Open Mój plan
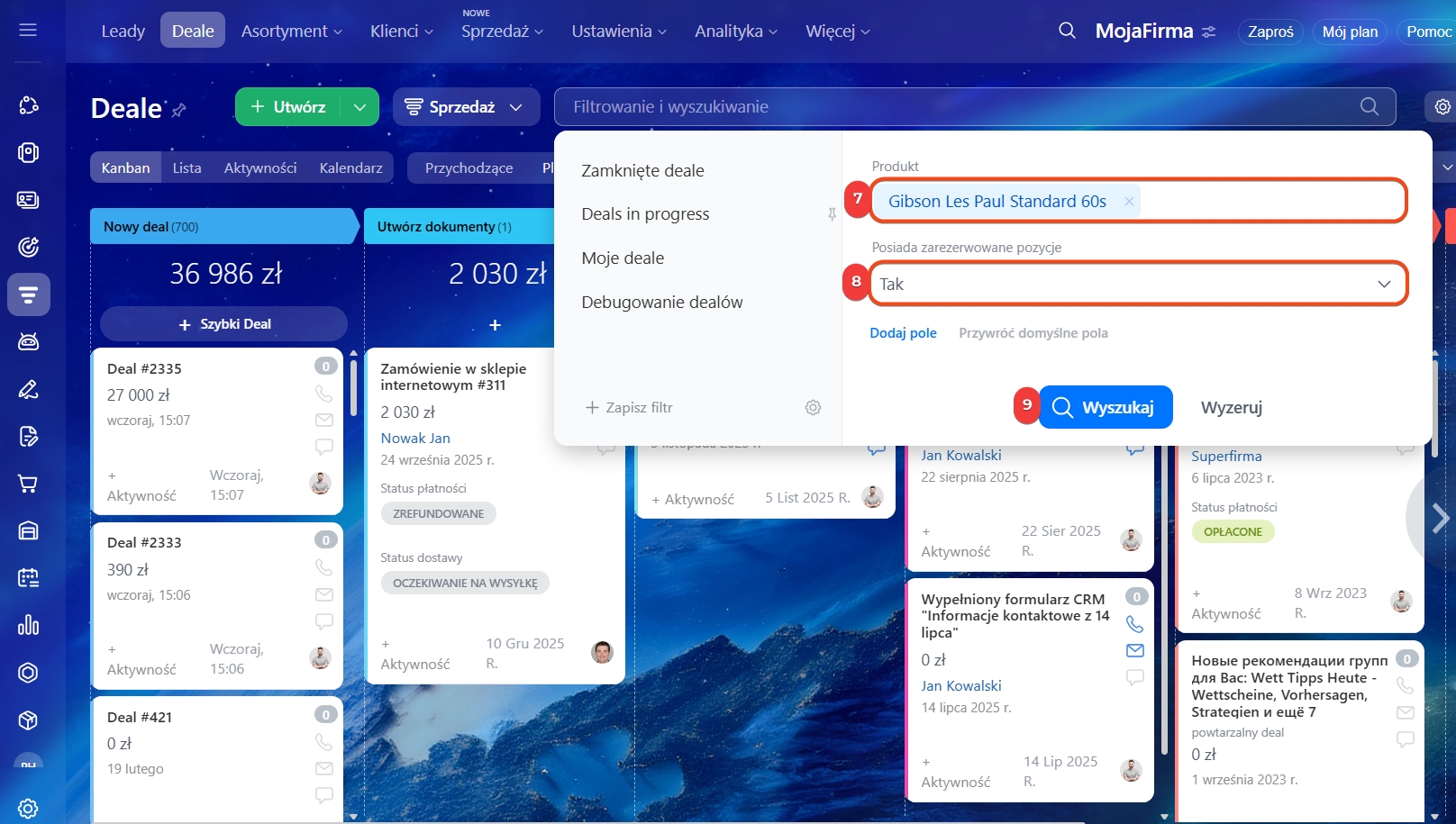1456x824 pixels. point(1350,32)
